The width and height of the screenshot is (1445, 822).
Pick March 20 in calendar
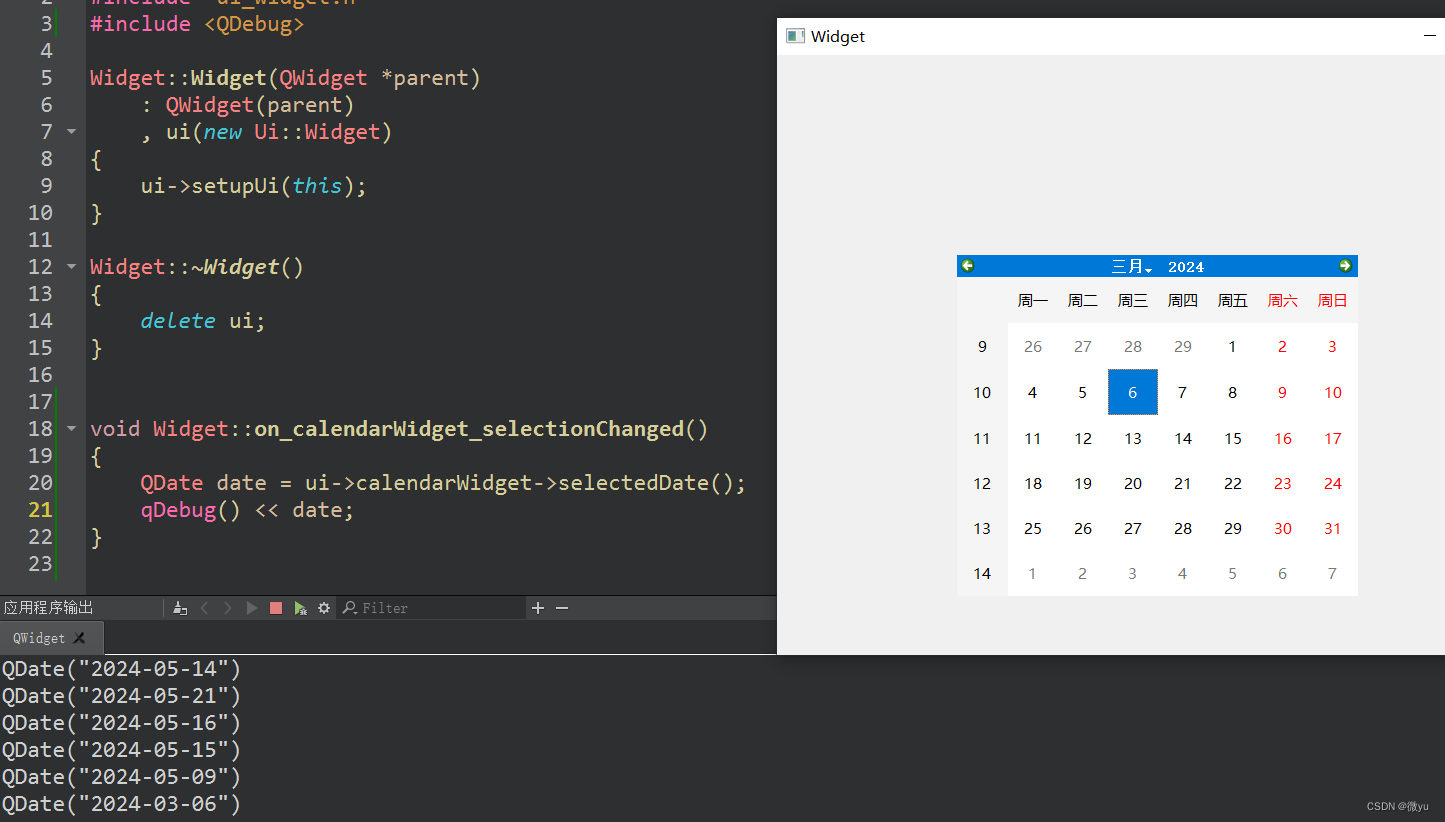point(1133,483)
